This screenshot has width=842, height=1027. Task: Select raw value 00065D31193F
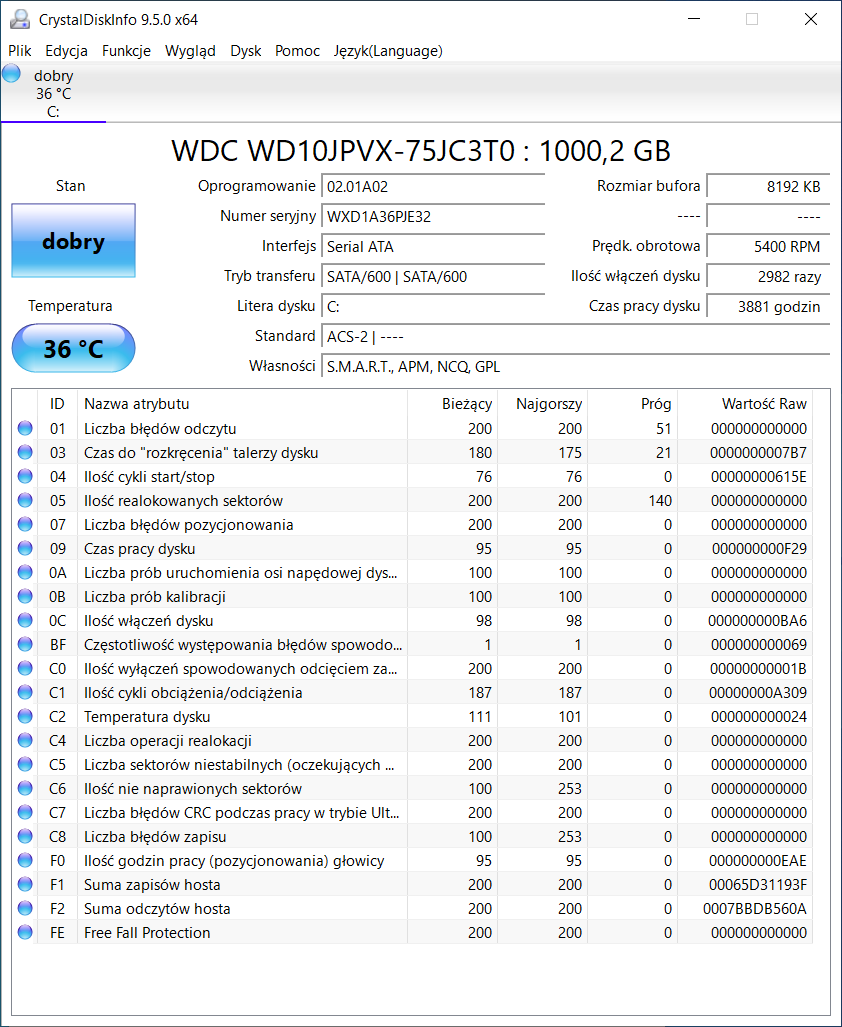(758, 885)
